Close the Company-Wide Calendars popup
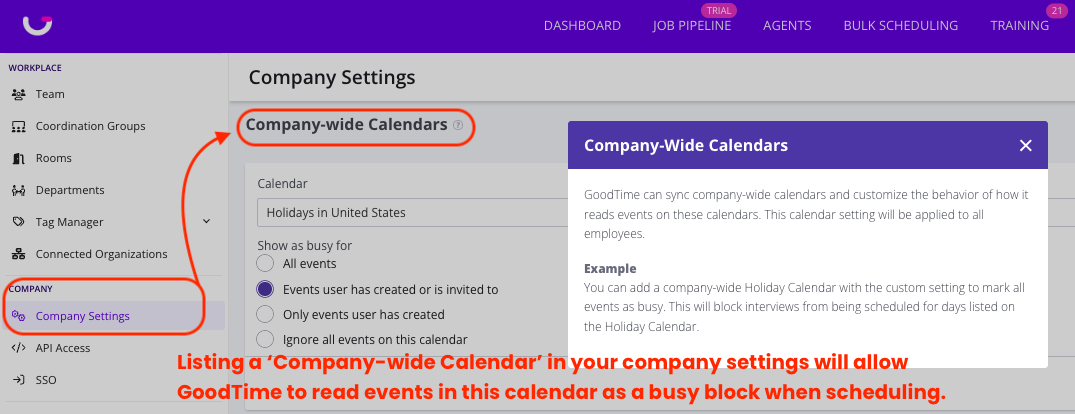Viewport: 1075px width, 414px height. (1025, 146)
